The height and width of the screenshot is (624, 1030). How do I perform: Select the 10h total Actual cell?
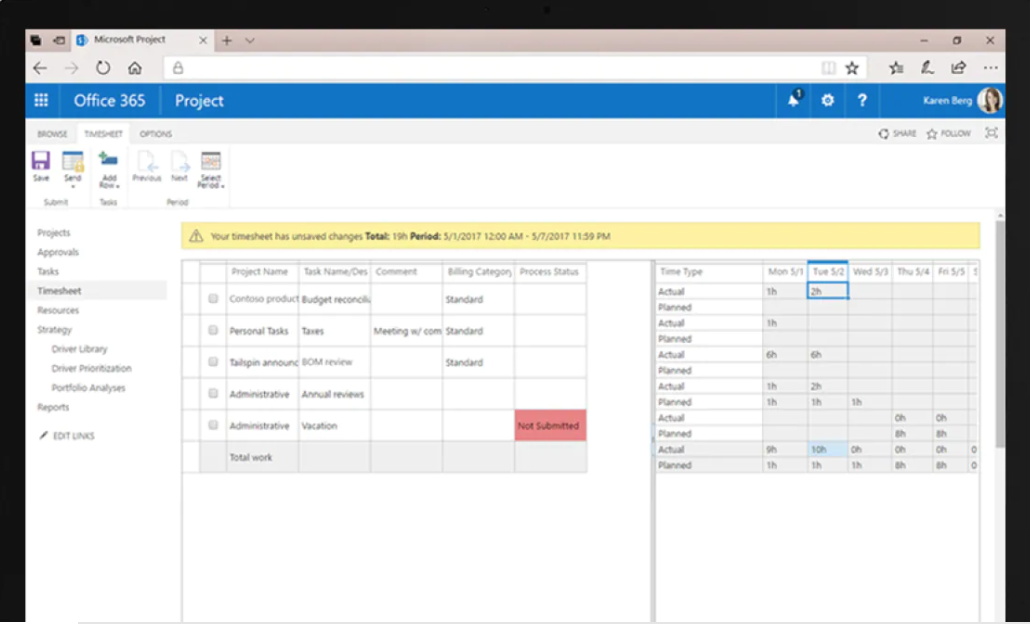point(828,449)
